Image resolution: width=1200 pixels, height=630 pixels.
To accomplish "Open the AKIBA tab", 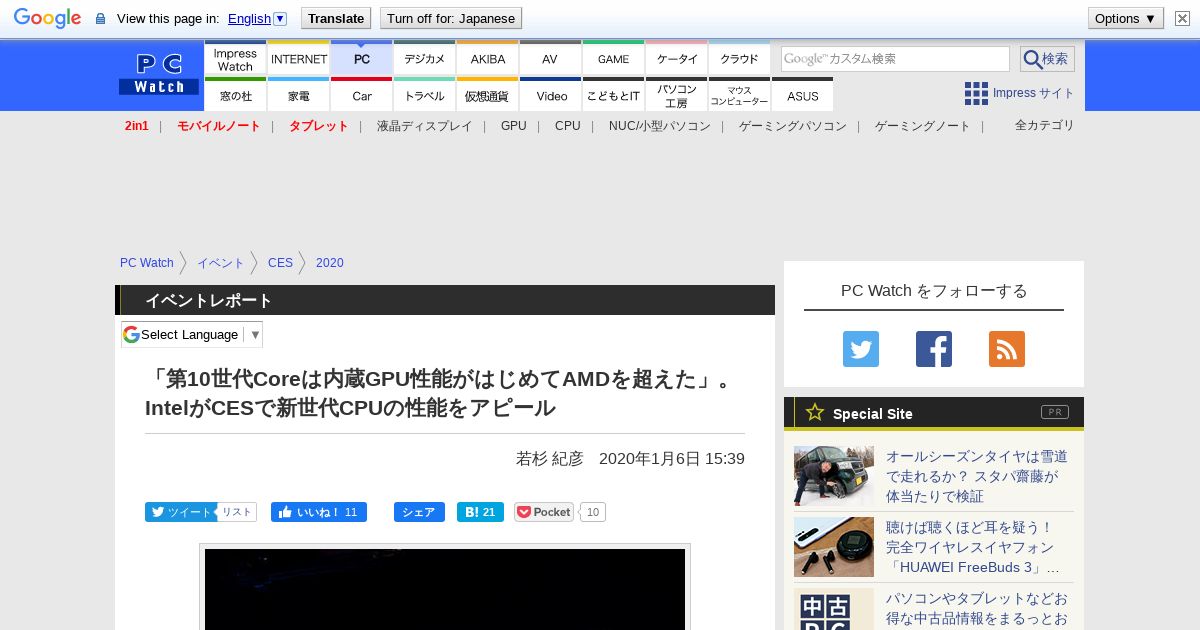I will pyautogui.click(x=488, y=59).
